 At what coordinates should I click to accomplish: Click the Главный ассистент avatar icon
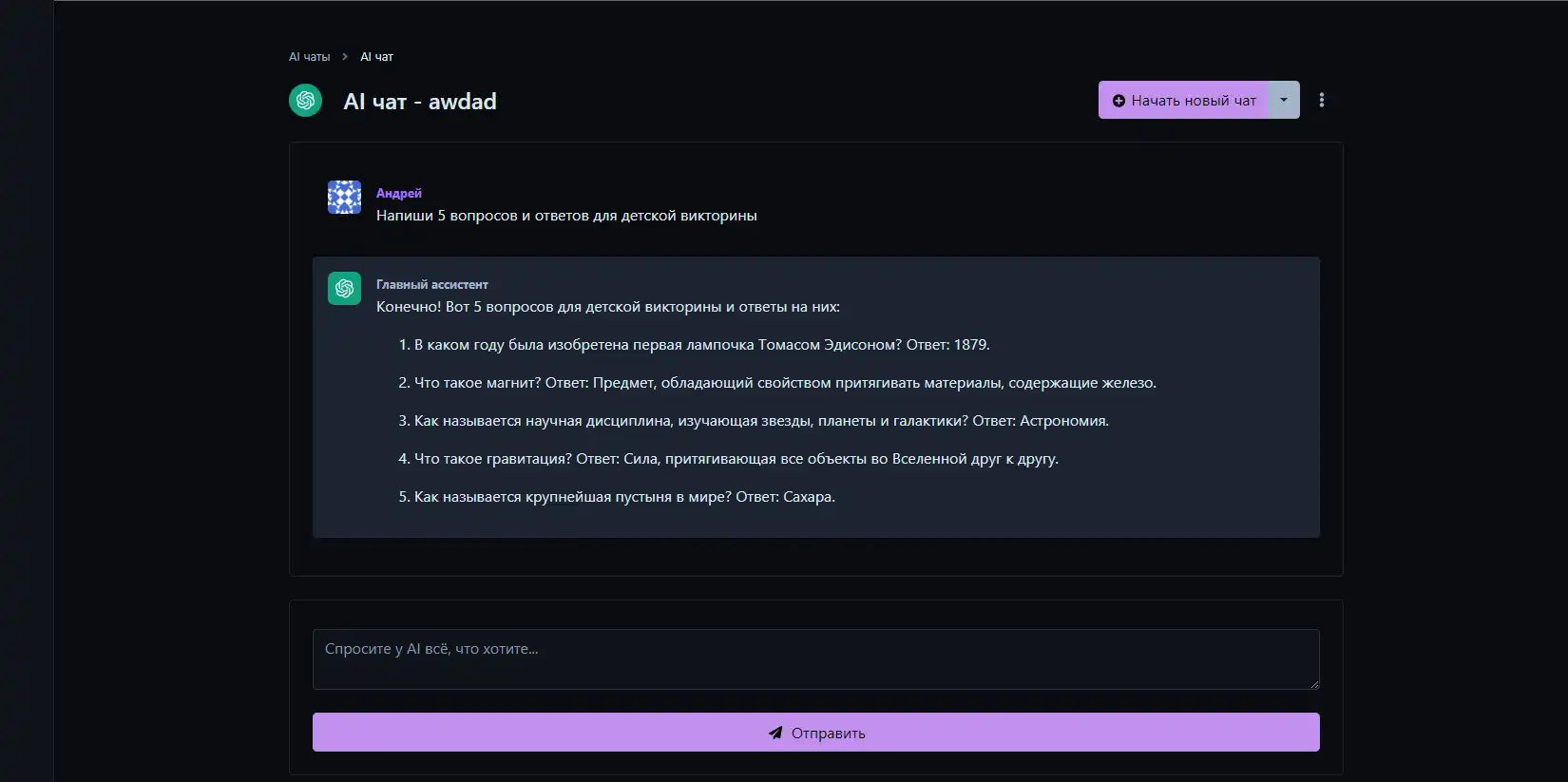[344, 289]
